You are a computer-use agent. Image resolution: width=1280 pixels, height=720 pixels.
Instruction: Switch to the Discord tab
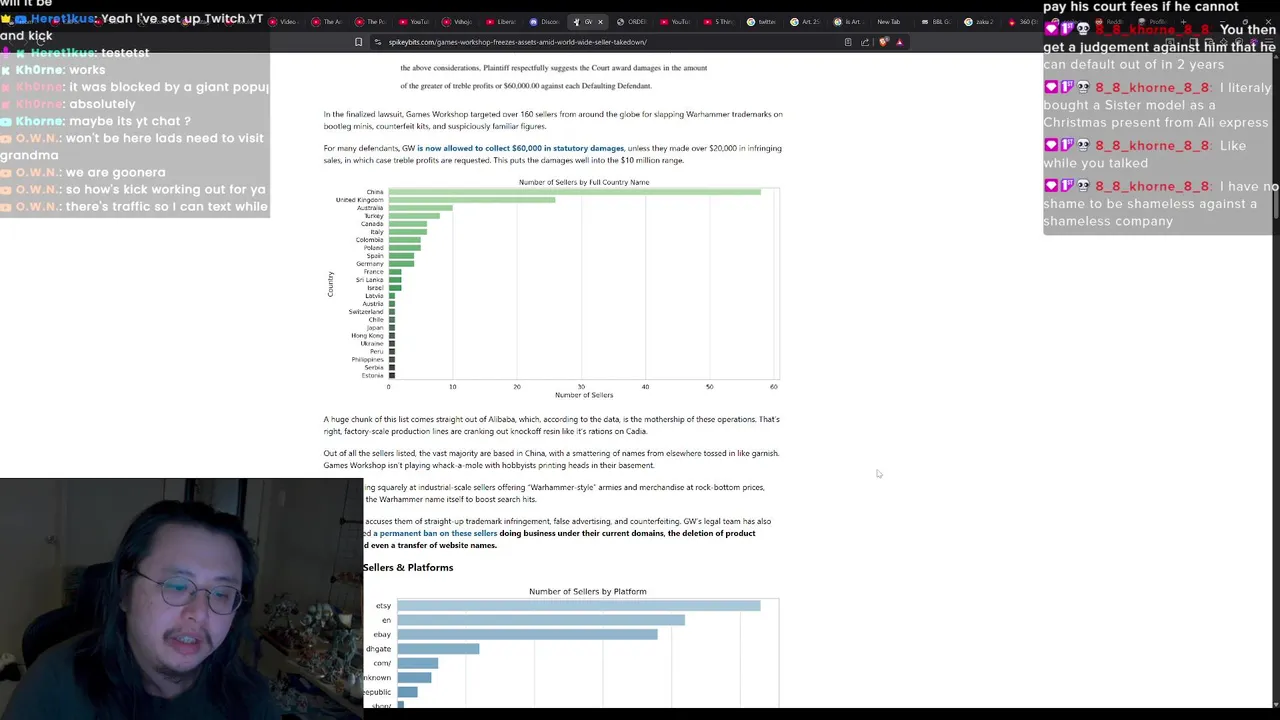(545, 22)
